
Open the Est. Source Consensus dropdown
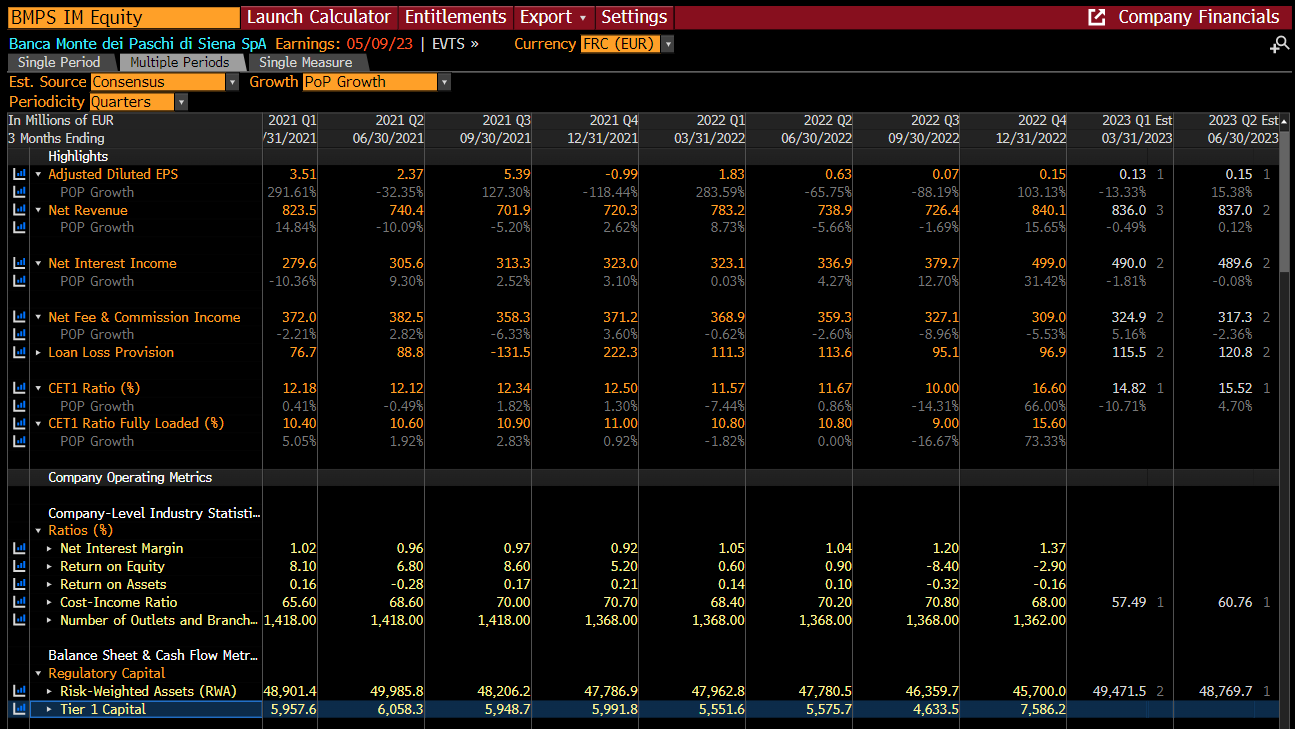click(x=165, y=82)
